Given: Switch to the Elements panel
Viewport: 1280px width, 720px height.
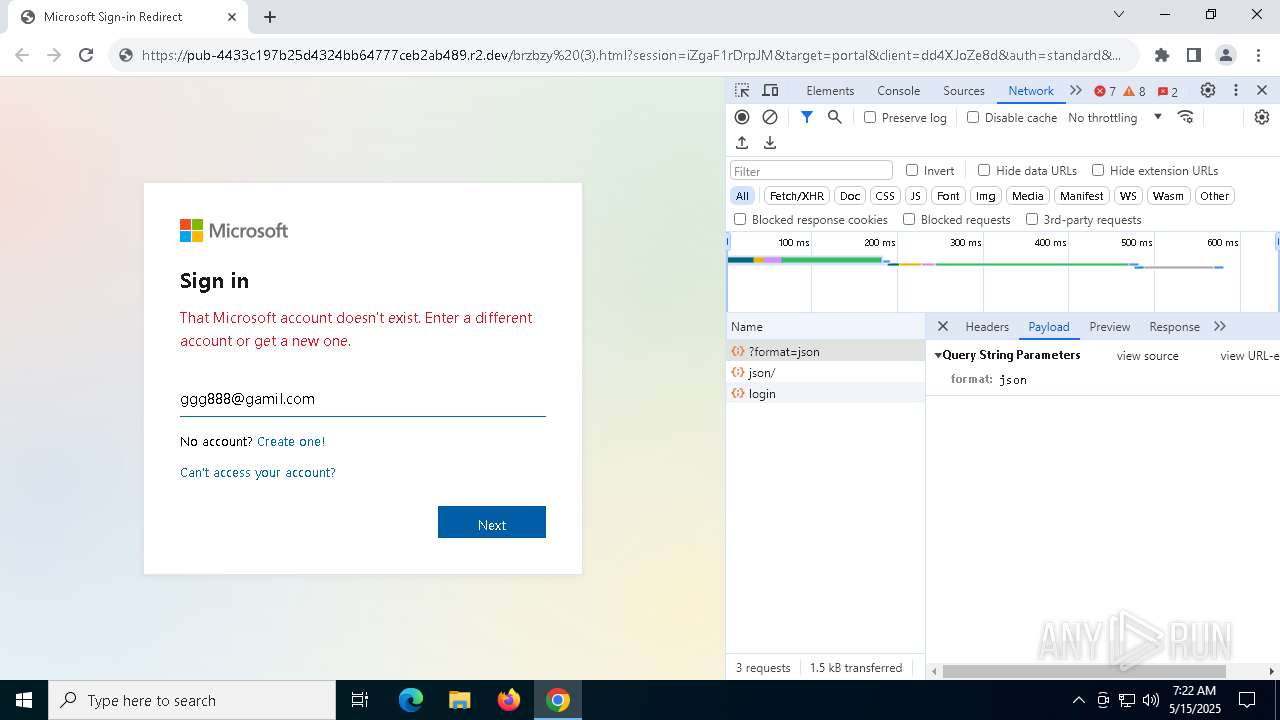Looking at the screenshot, I should pos(830,90).
